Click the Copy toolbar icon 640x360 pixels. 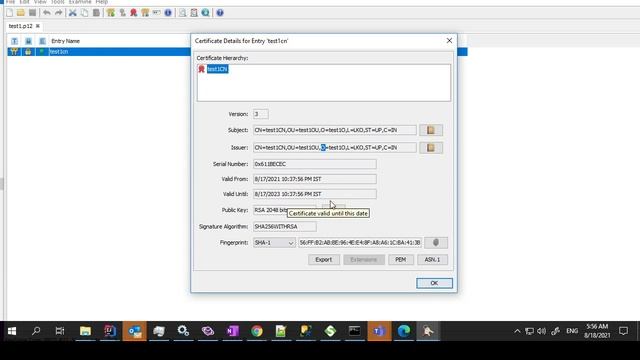click(84, 13)
